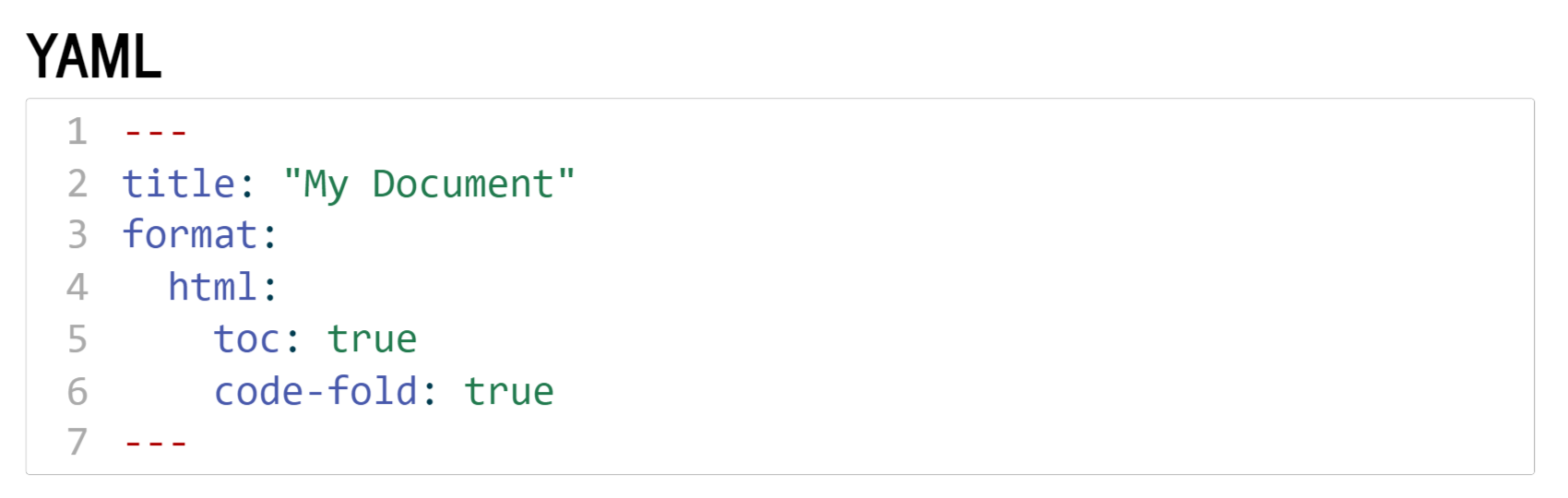Click the "title" key
Viewport: 1568px width, 498px height.
click(179, 184)
